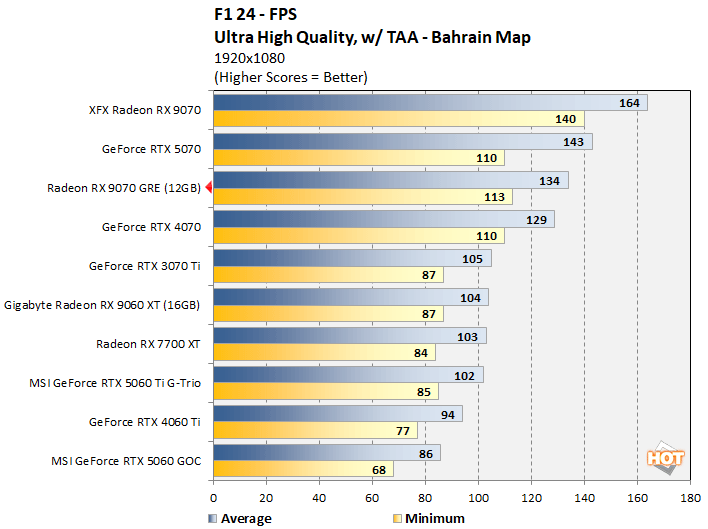708x529 pixels.
Task: Click the 180 tick on the x-axis
Action: [690, 498]
